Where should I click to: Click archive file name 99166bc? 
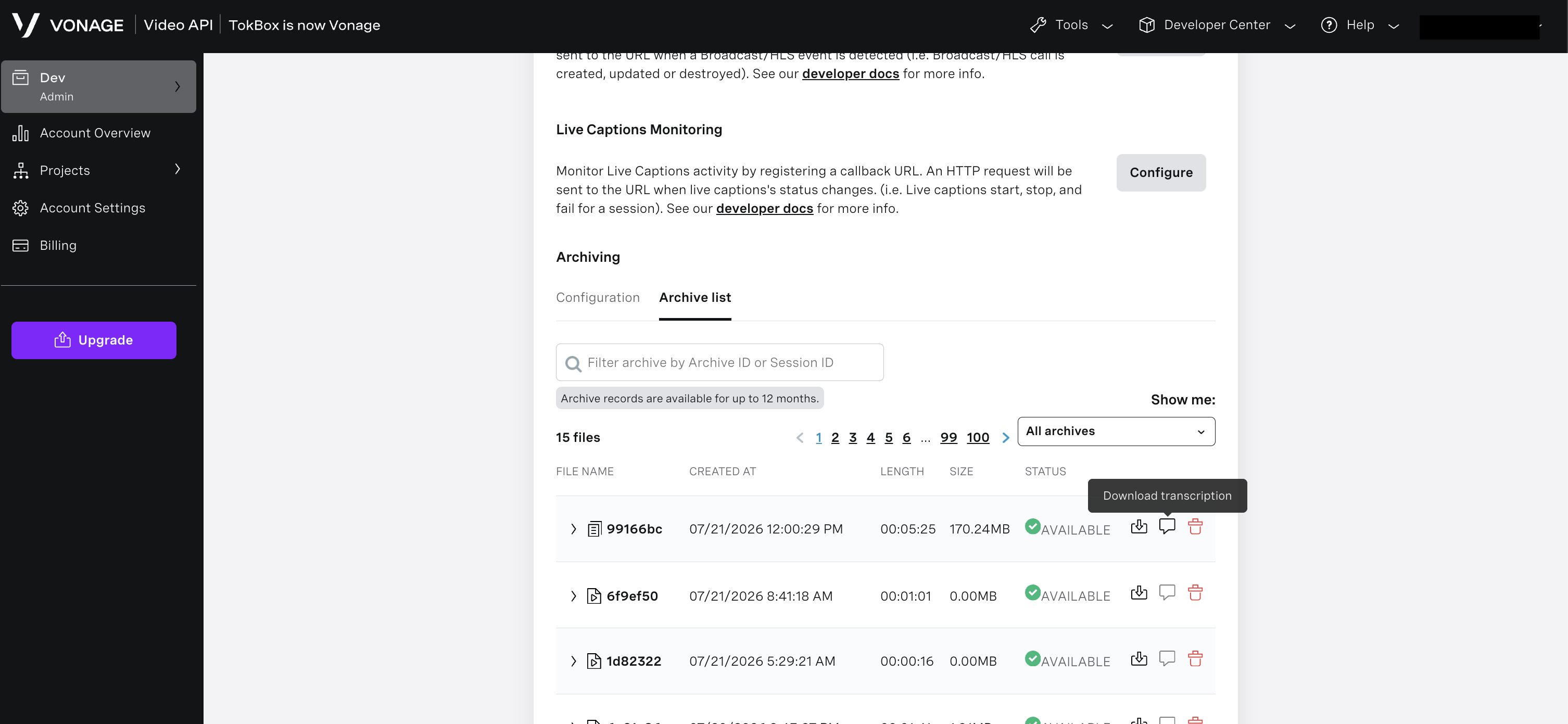(634, 529)
